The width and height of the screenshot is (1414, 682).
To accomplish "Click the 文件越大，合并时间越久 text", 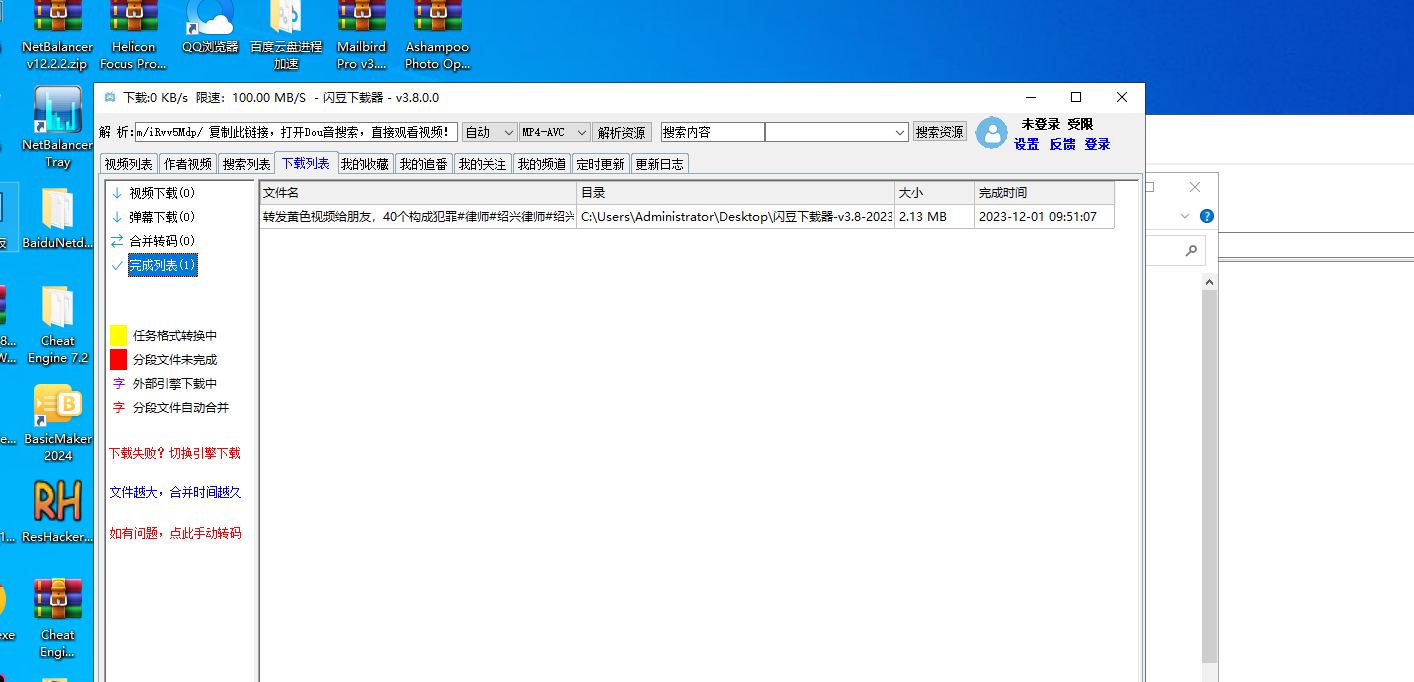I will point(175,493).
